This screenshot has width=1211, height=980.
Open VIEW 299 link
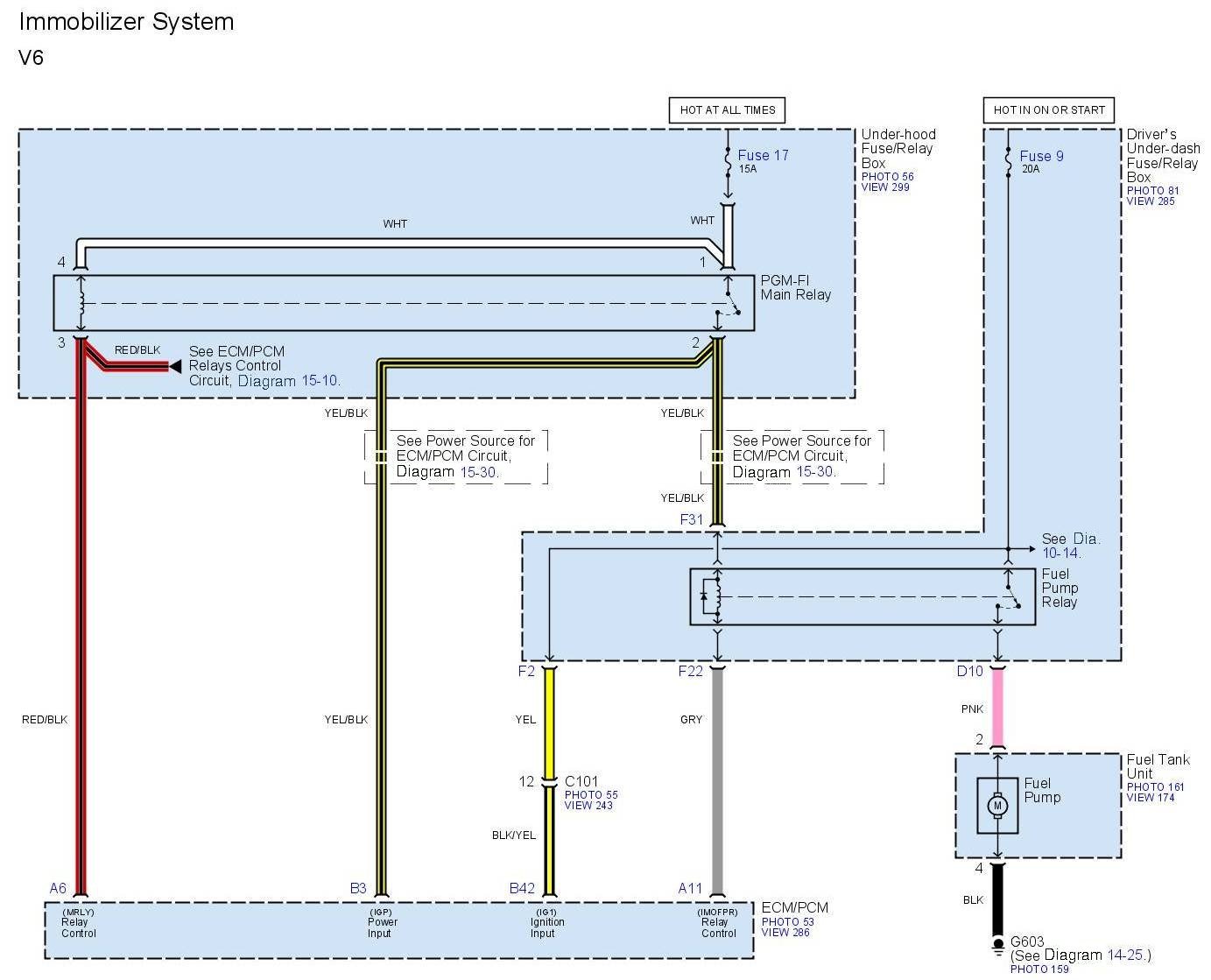tap(885, 187)
